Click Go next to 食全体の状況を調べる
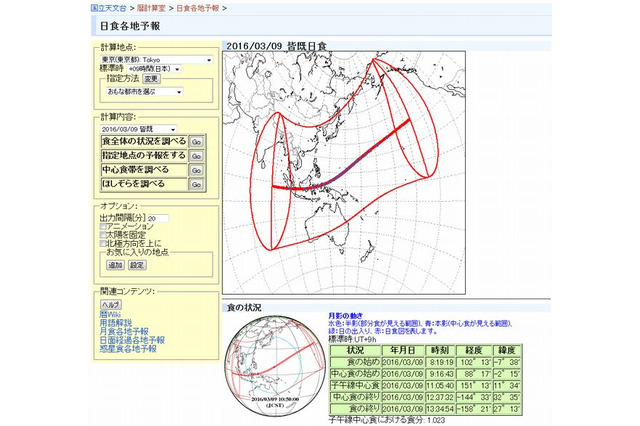Screen dimensions: 640x426 [x=196, y=142]
